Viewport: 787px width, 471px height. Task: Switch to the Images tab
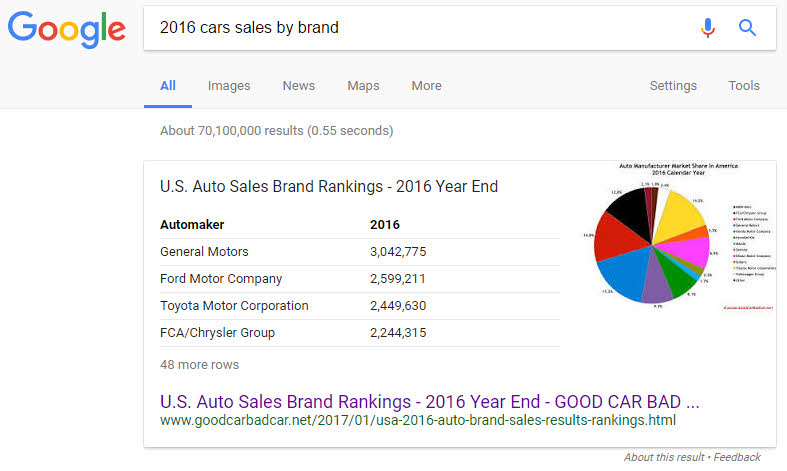229,86
